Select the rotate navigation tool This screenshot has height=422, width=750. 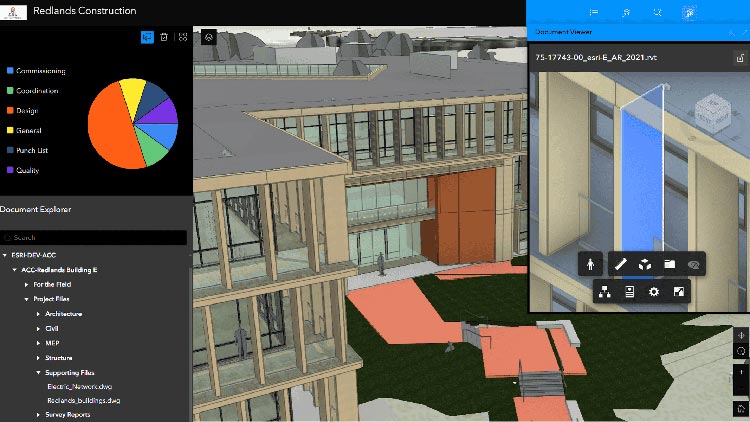coord(741,351)
